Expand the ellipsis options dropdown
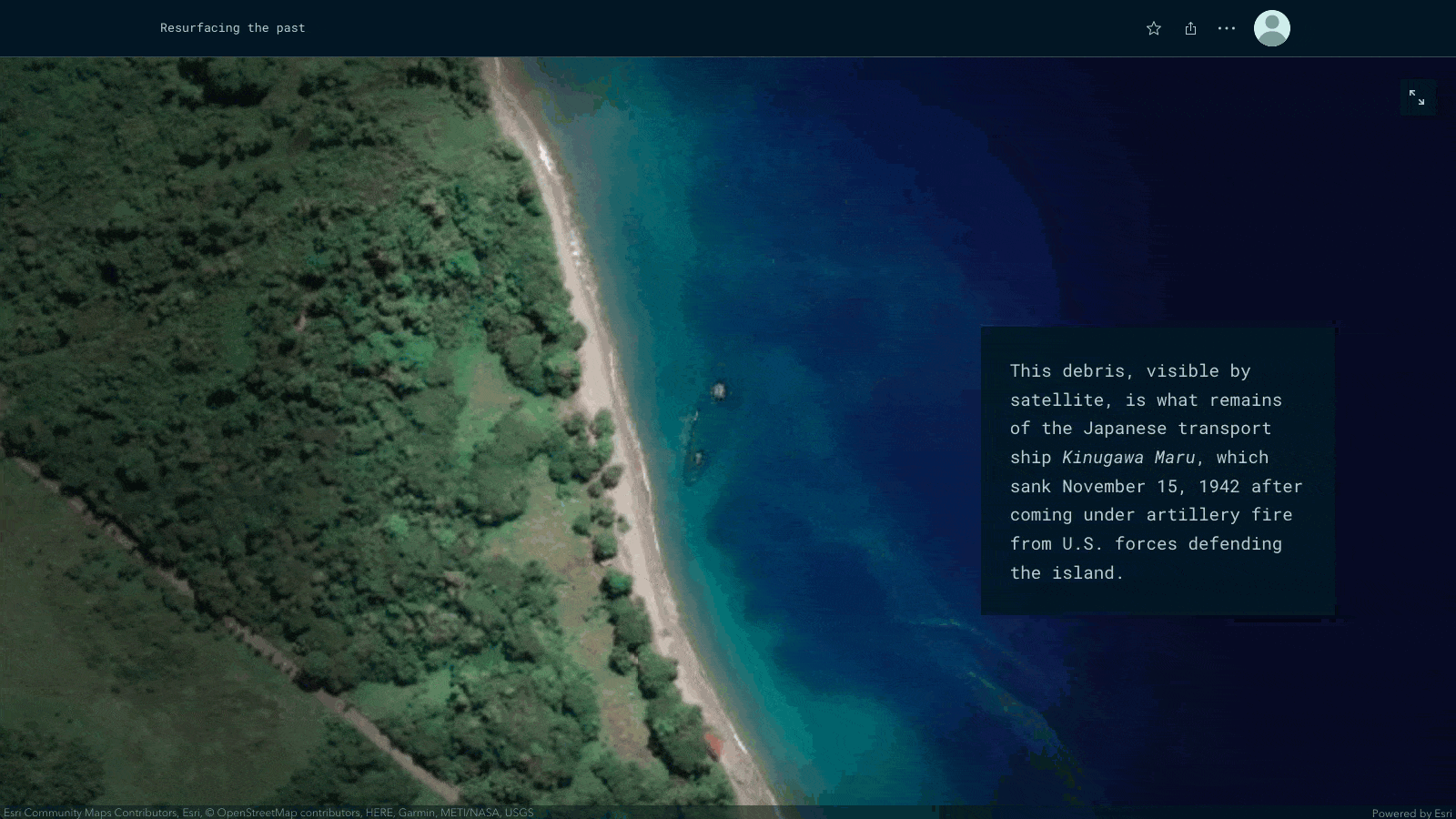Screen dimensions: 1456x819 [1226, 28]
